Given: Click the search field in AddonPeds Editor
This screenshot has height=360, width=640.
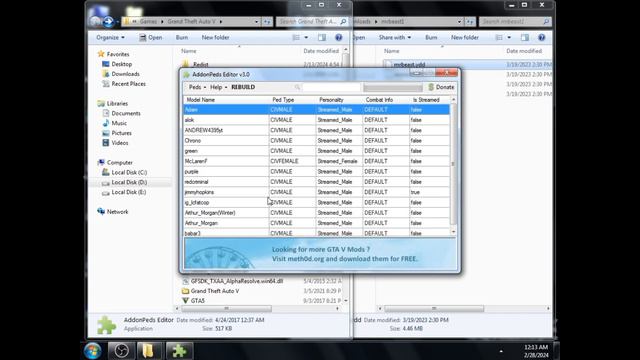Looking at the screenshot, I should (331, 87).
